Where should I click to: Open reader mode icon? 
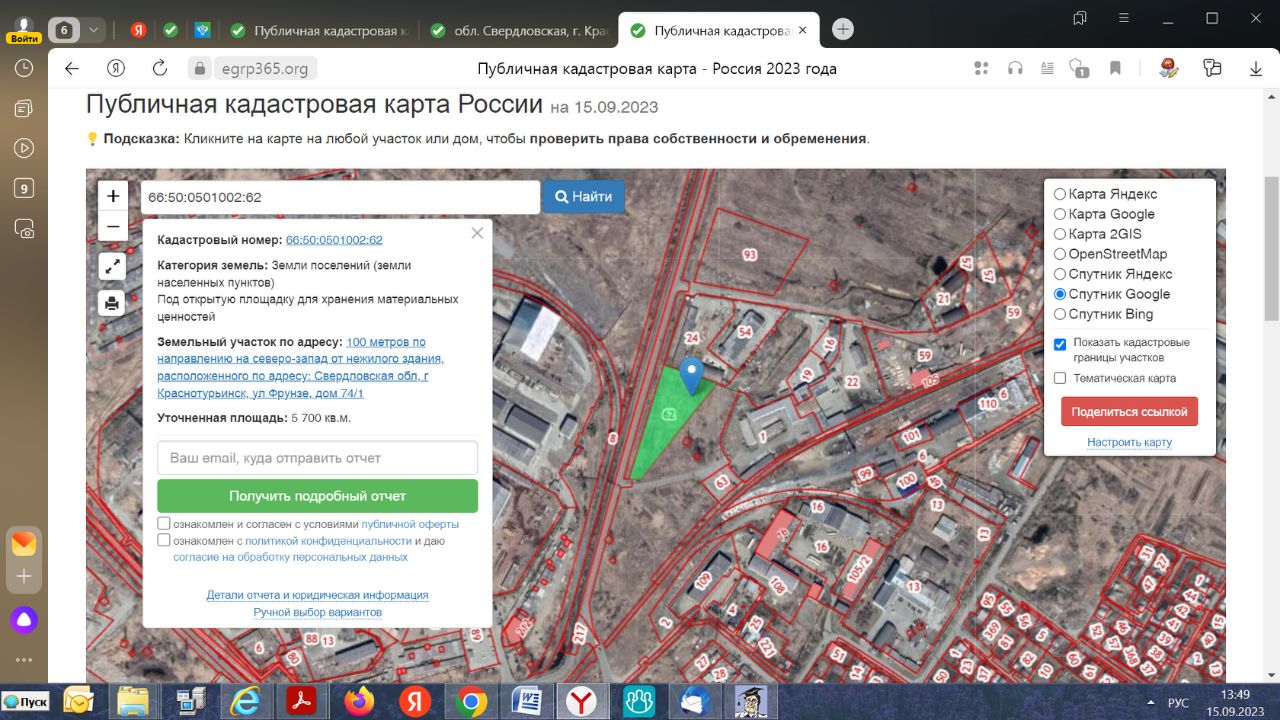pyautogui.click(x=1047, y=69)
